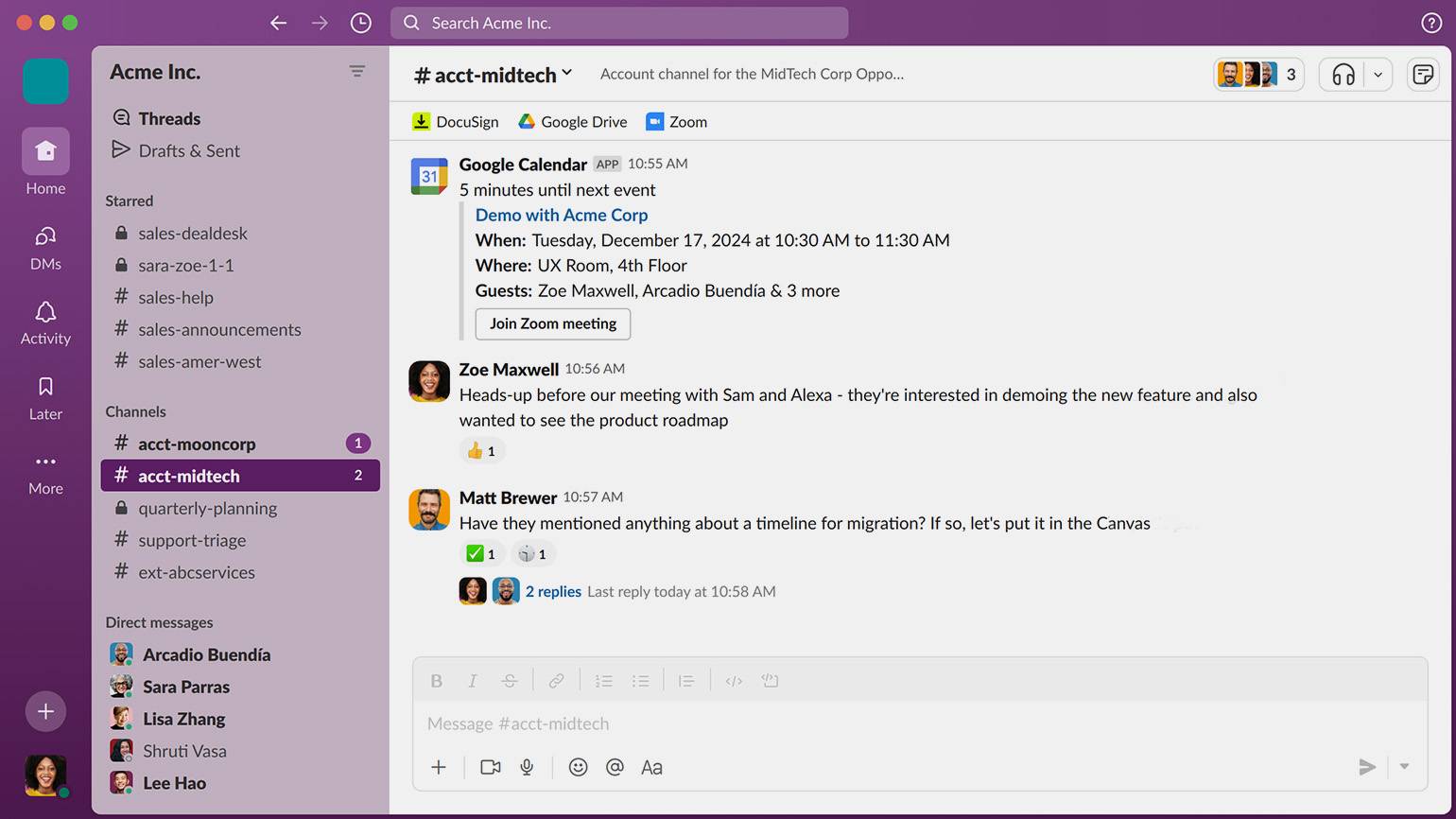Open the huddle headphones icon

click(1343, 75)
